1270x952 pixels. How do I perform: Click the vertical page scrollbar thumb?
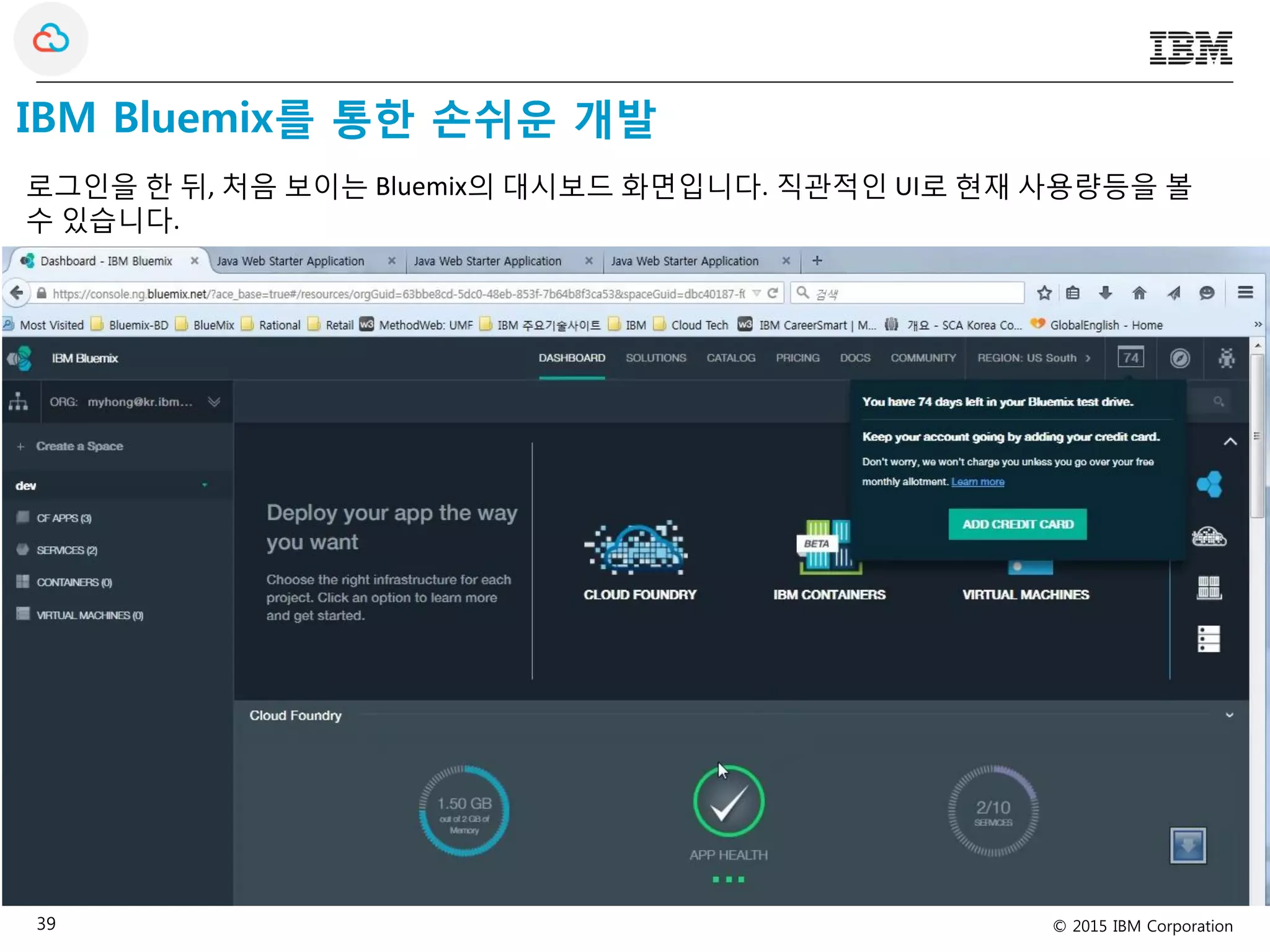[x=1257, y=436]
